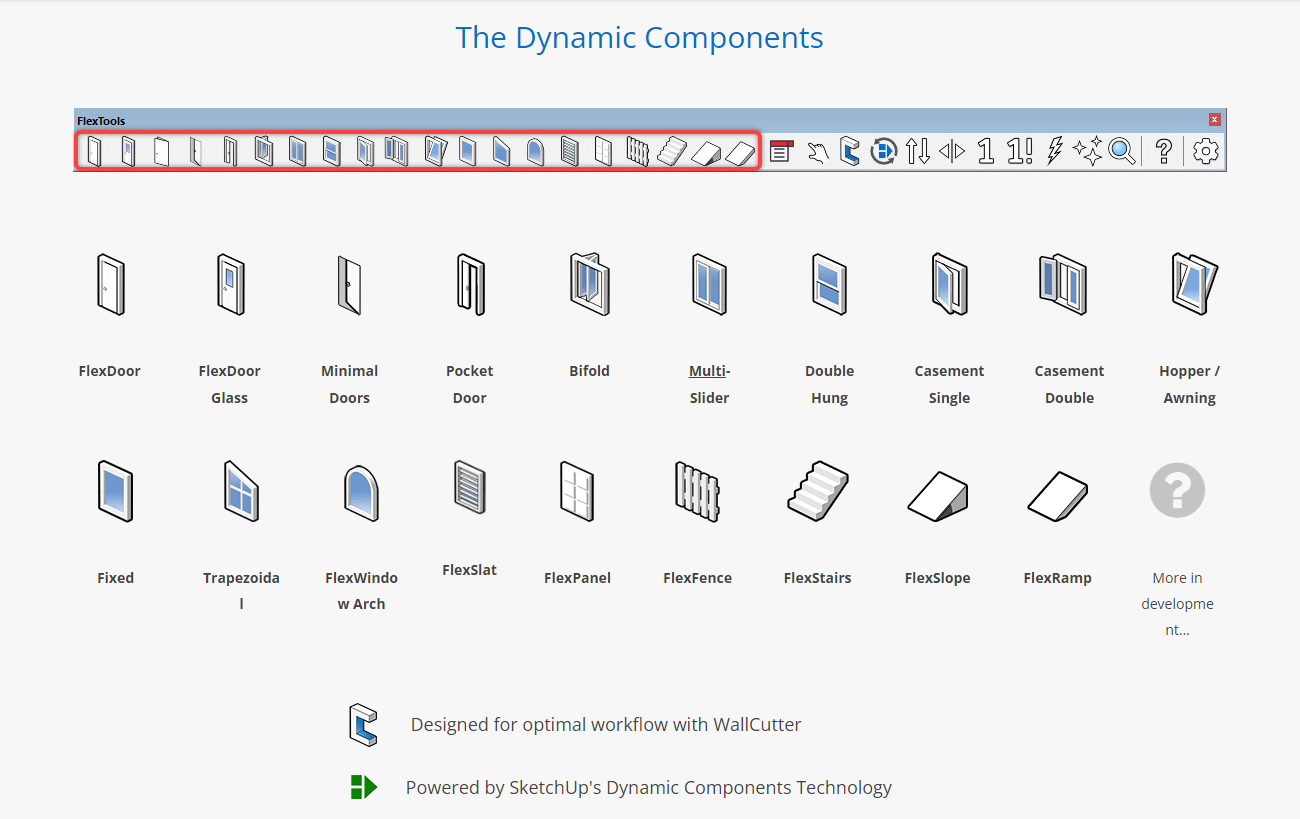Pick Casement Double icon in FlexTools toolbar

click(x=397, y=151)
